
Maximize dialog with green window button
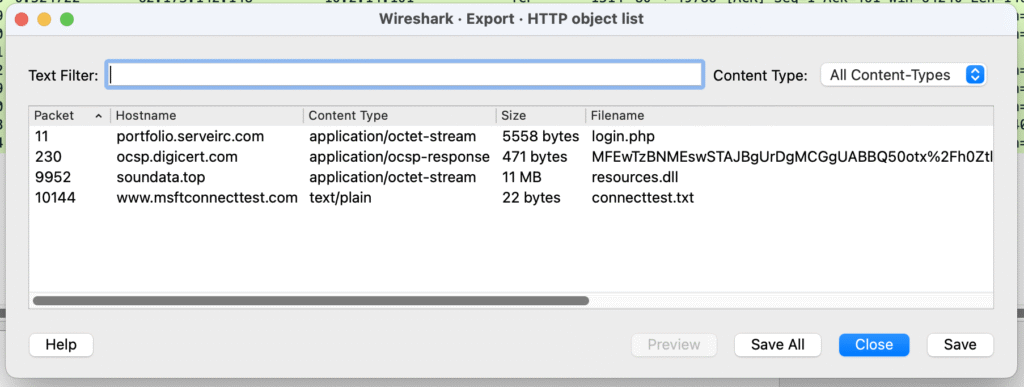pyautogui.click(x=67, y=20)
